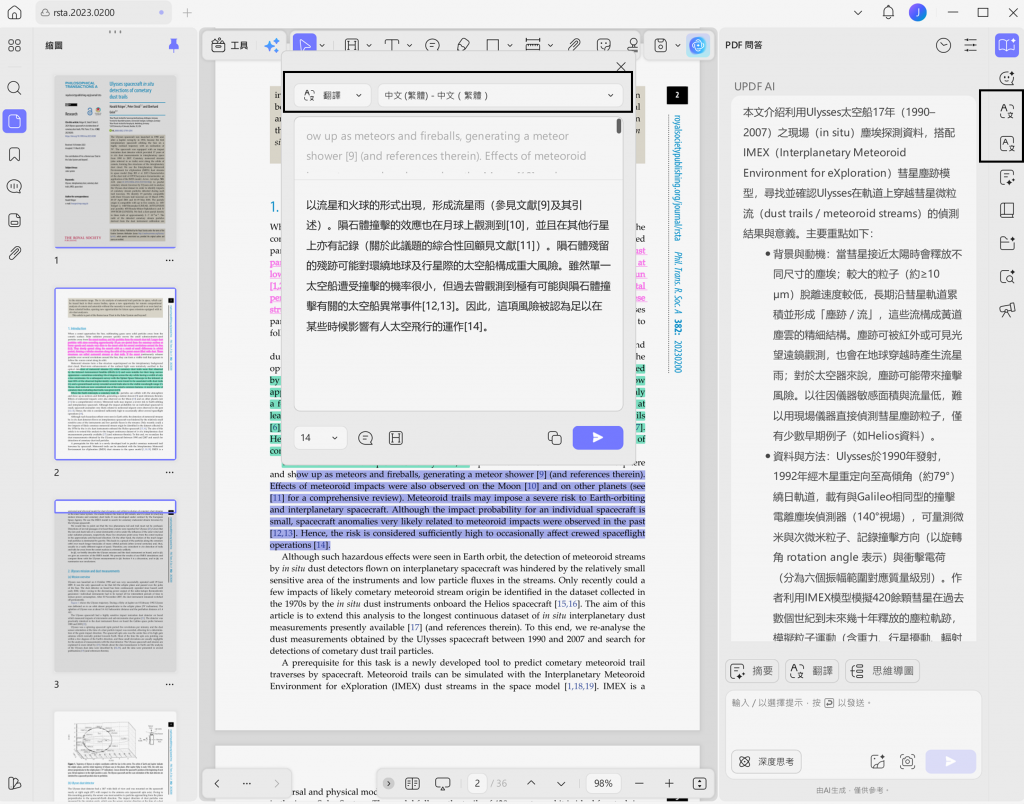The image size is (1024, 804).
Task: Zoom out with minus button
Action: pyautogui.click(x=639, y=783)
